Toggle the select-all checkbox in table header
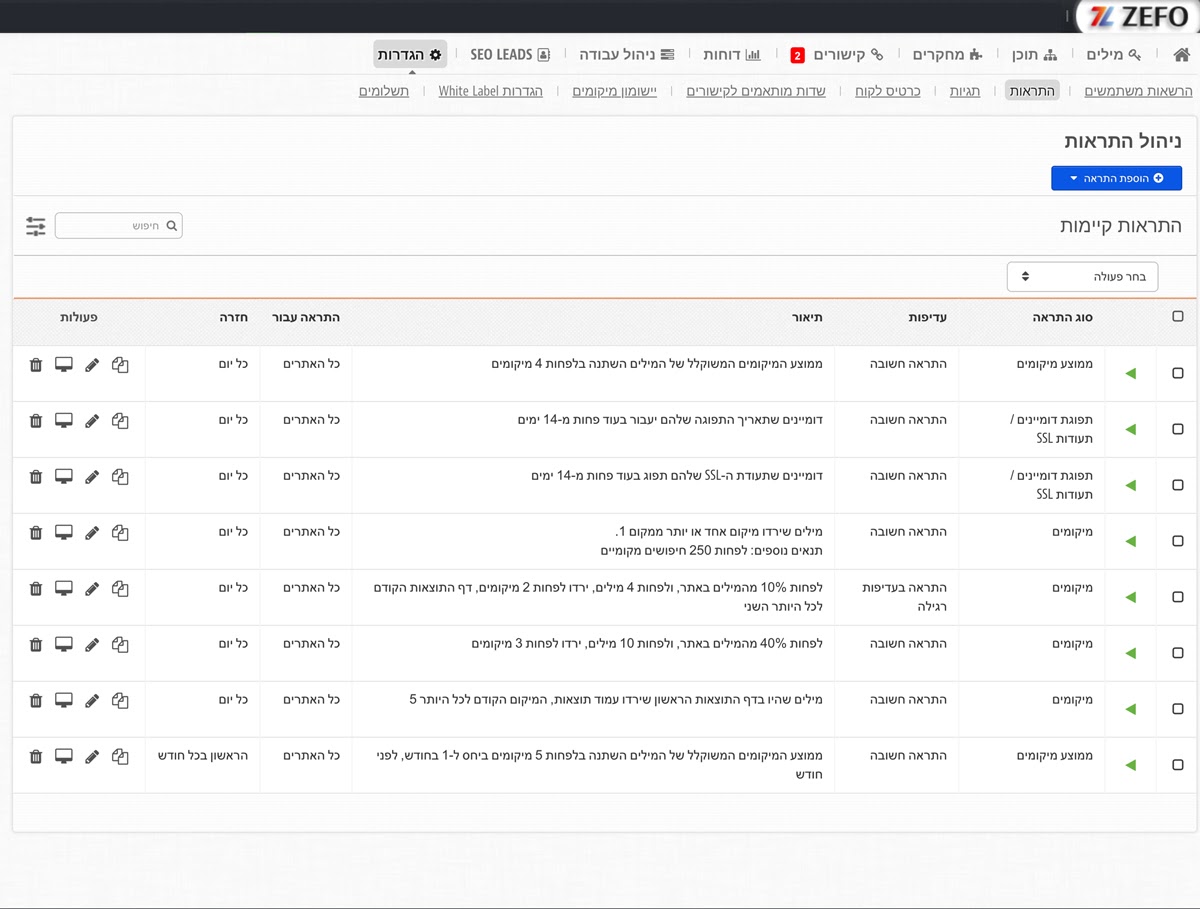This screenshot has height=909, width=1200. click(1177, 317)
